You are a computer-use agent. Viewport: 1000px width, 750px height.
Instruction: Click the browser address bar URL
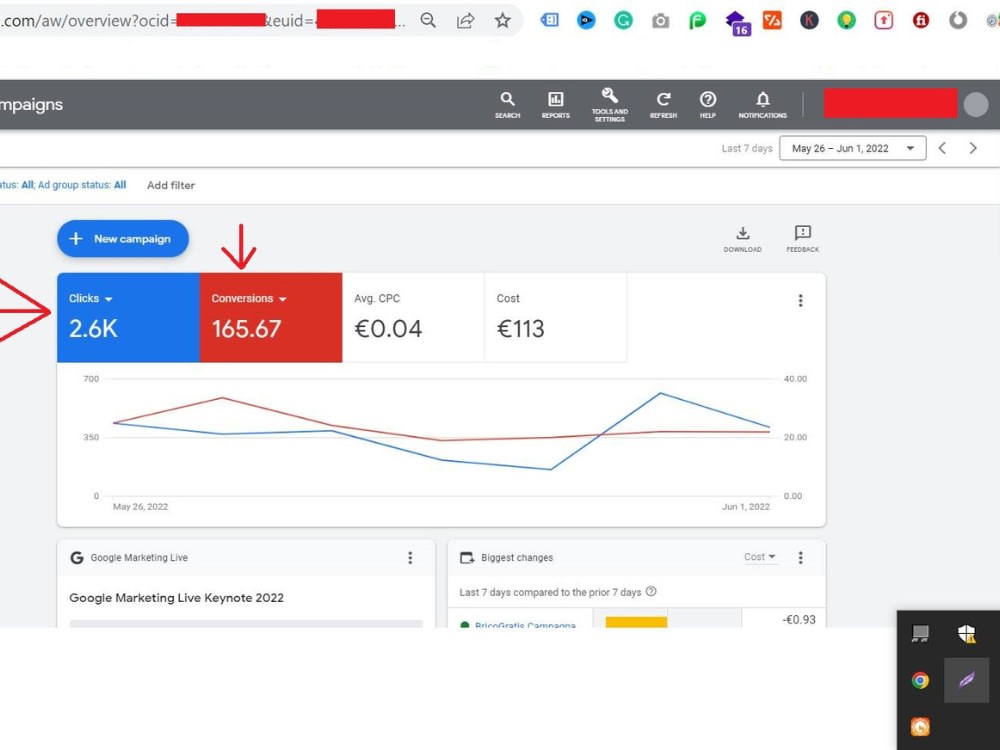(203, 20)
